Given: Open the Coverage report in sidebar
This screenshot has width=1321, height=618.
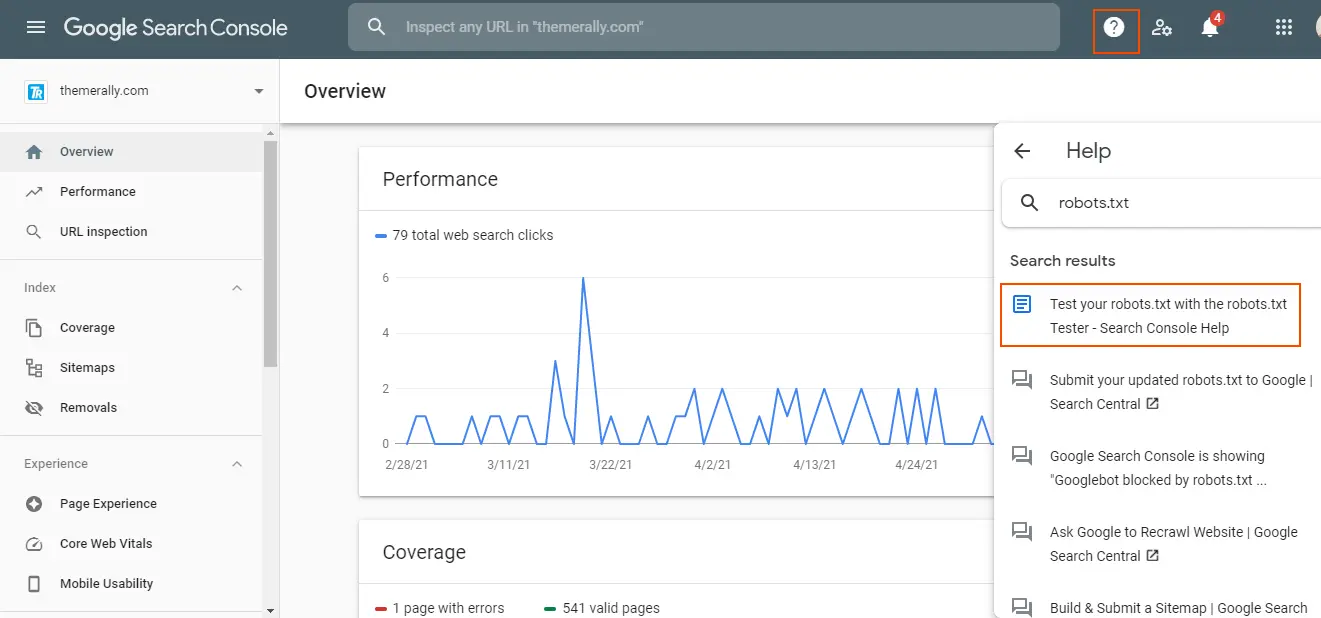Looking at the screenshot, I should [x=131, y=328].
